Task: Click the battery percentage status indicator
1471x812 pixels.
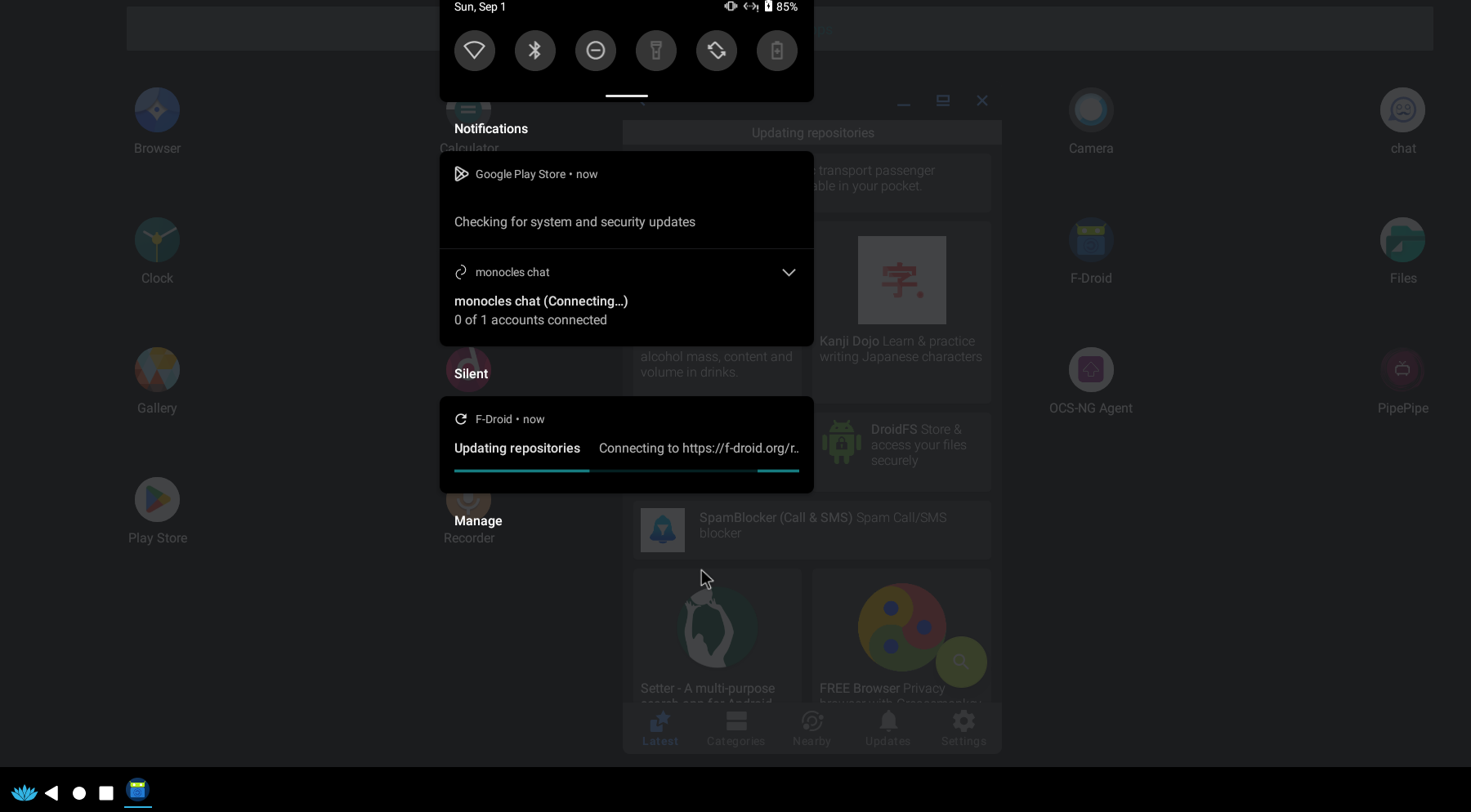Action: [787, 7]
